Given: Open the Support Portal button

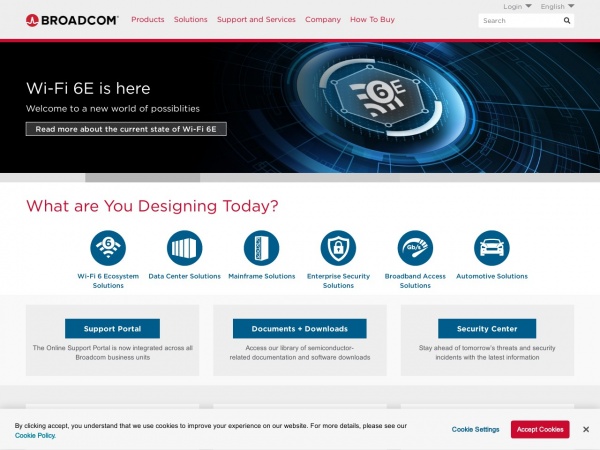Looking at the screenshot, I should click(x=112, y=329).
